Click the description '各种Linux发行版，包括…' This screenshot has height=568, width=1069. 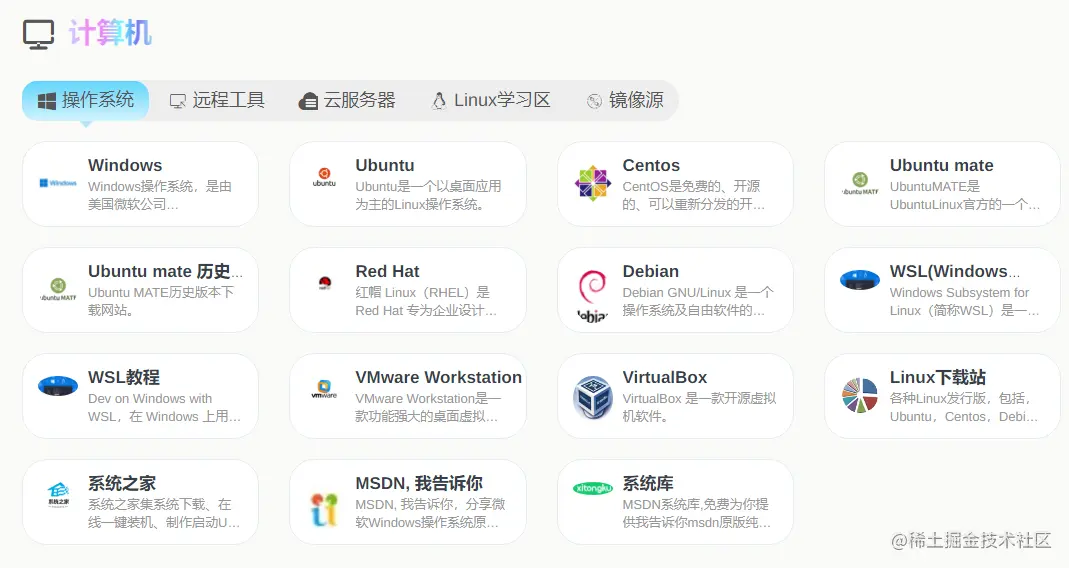click(x=964, y=407)
